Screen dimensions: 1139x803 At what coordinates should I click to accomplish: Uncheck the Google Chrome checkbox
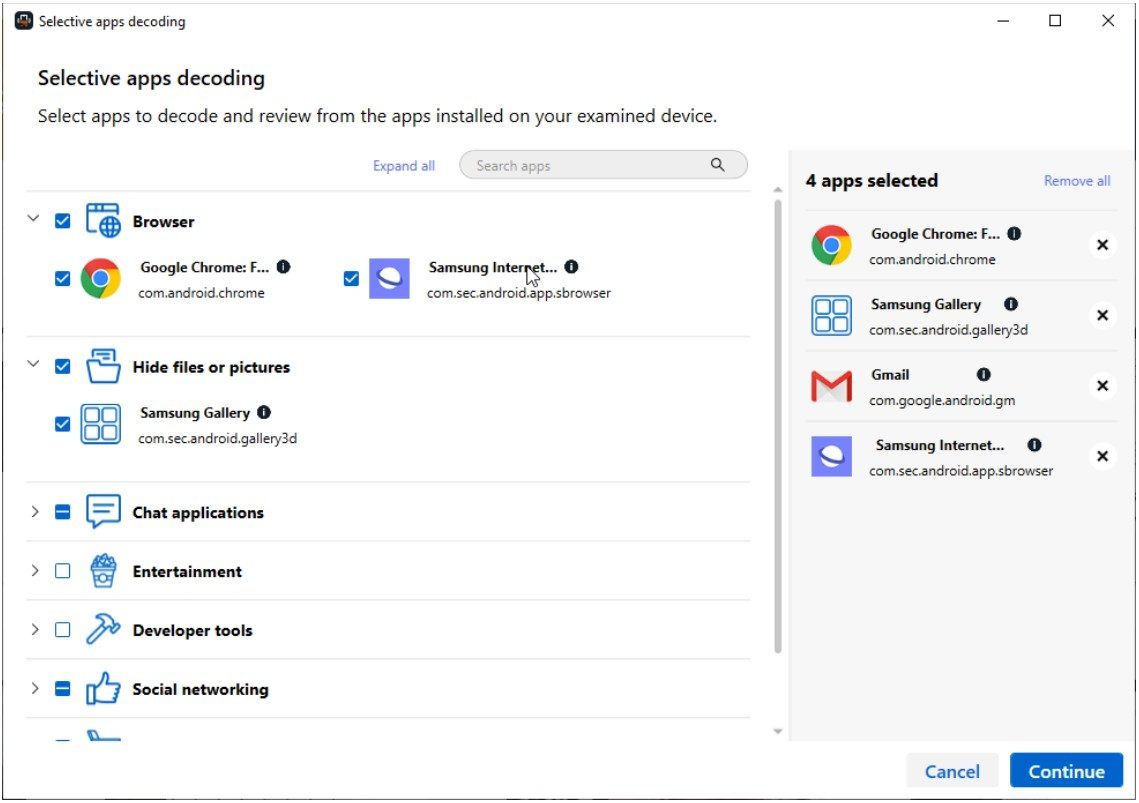coord(62,278)
